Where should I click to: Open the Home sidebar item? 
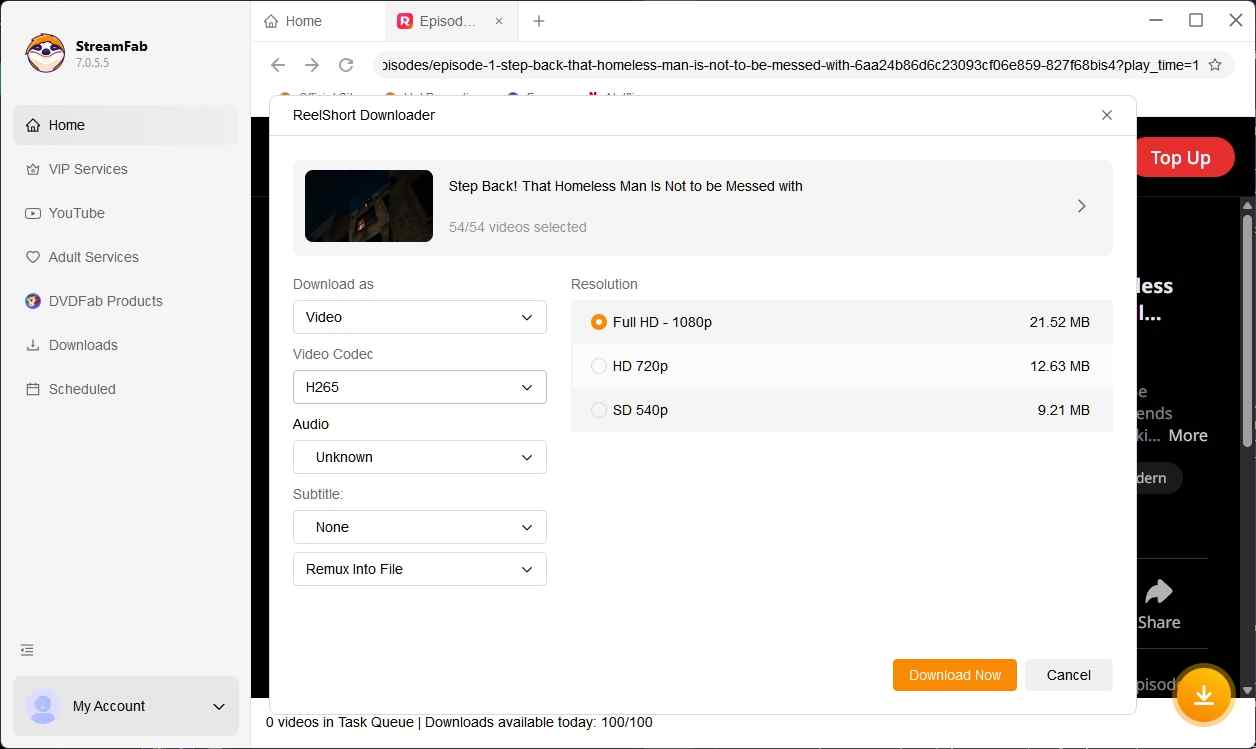pyautogui.click(x=126, y=125)
